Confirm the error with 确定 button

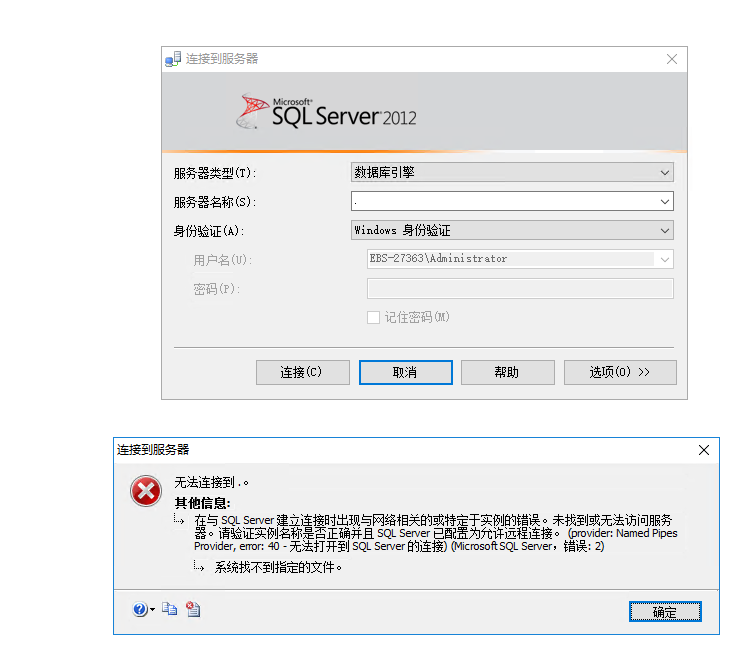click(x=665, y=612)
